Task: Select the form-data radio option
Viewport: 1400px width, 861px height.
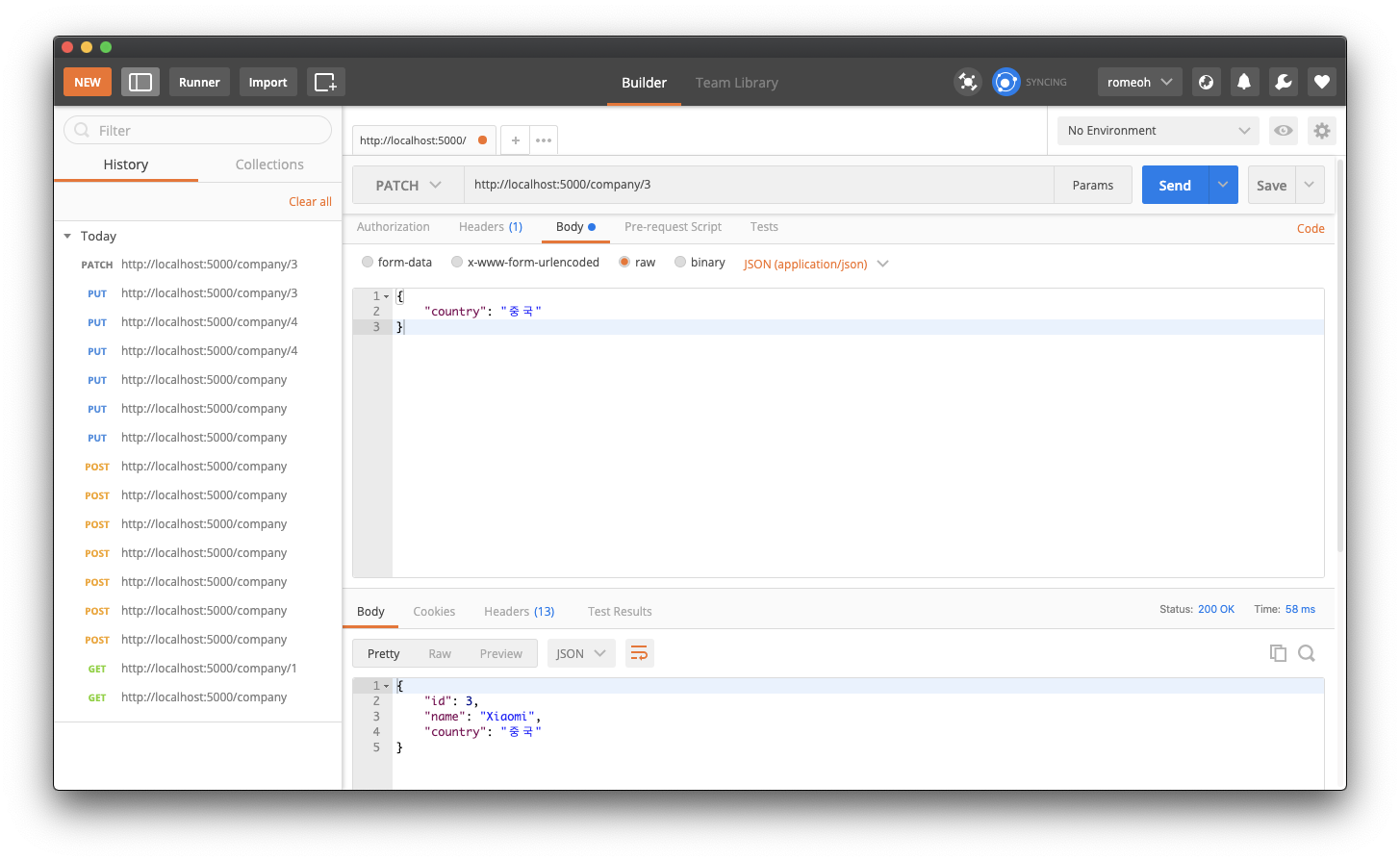Action: click(368, 262)
